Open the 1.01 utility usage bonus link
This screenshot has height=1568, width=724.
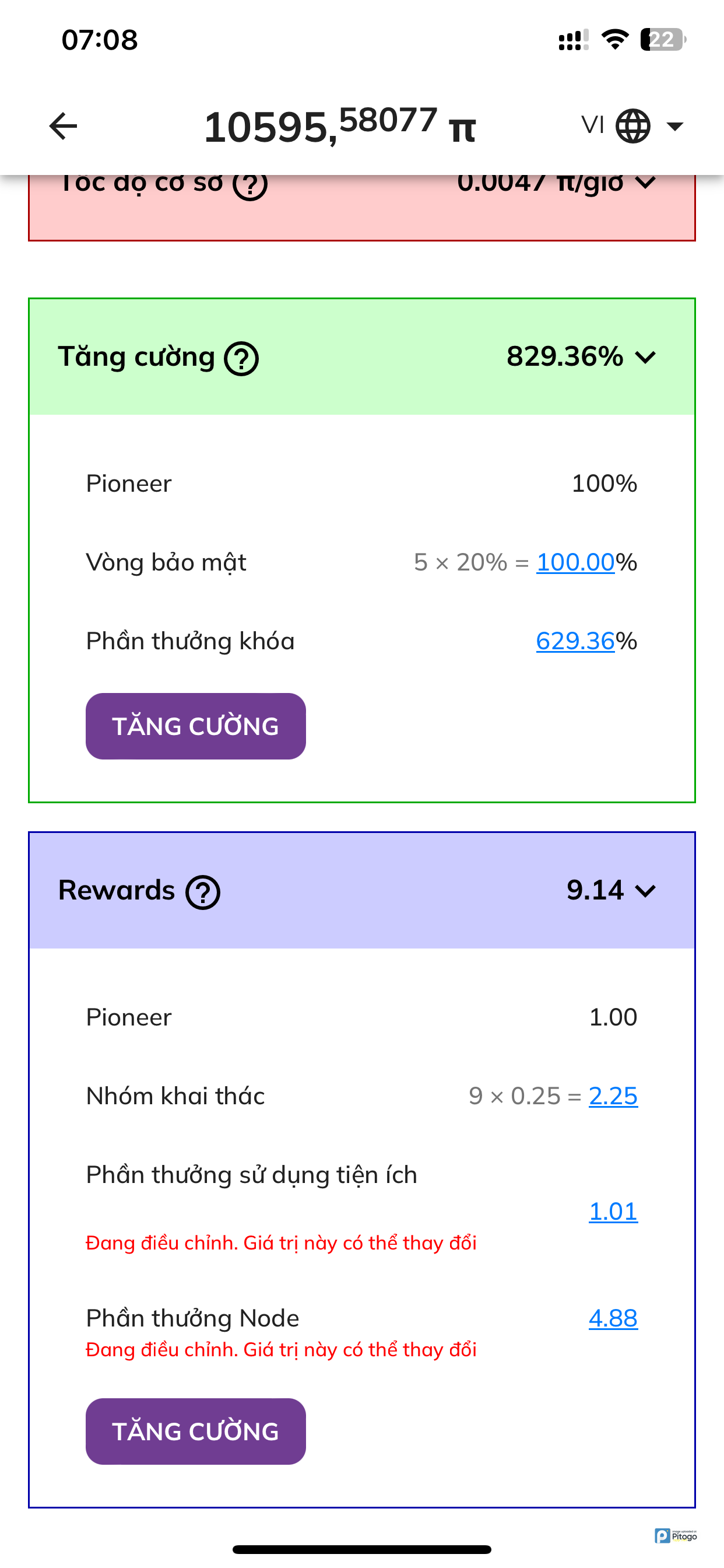613,1212
